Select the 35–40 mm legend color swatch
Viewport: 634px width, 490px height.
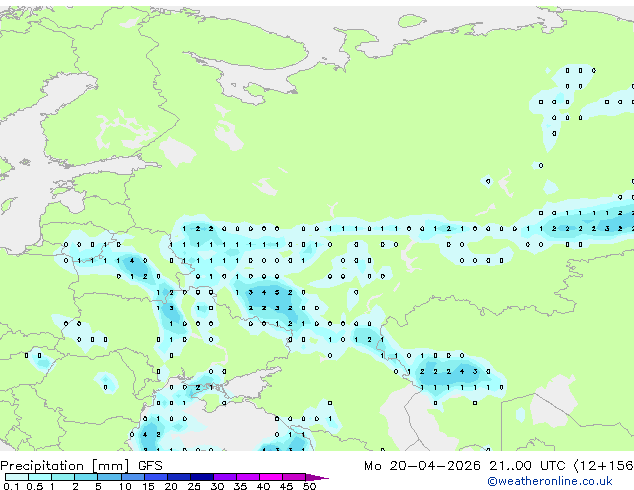click(x=248, y=477)
